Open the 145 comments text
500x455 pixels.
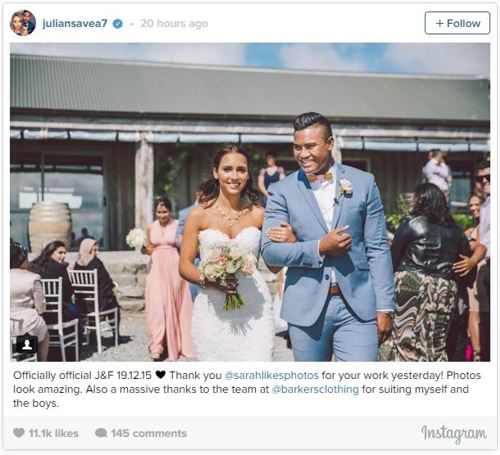click(x=149, y=433)
